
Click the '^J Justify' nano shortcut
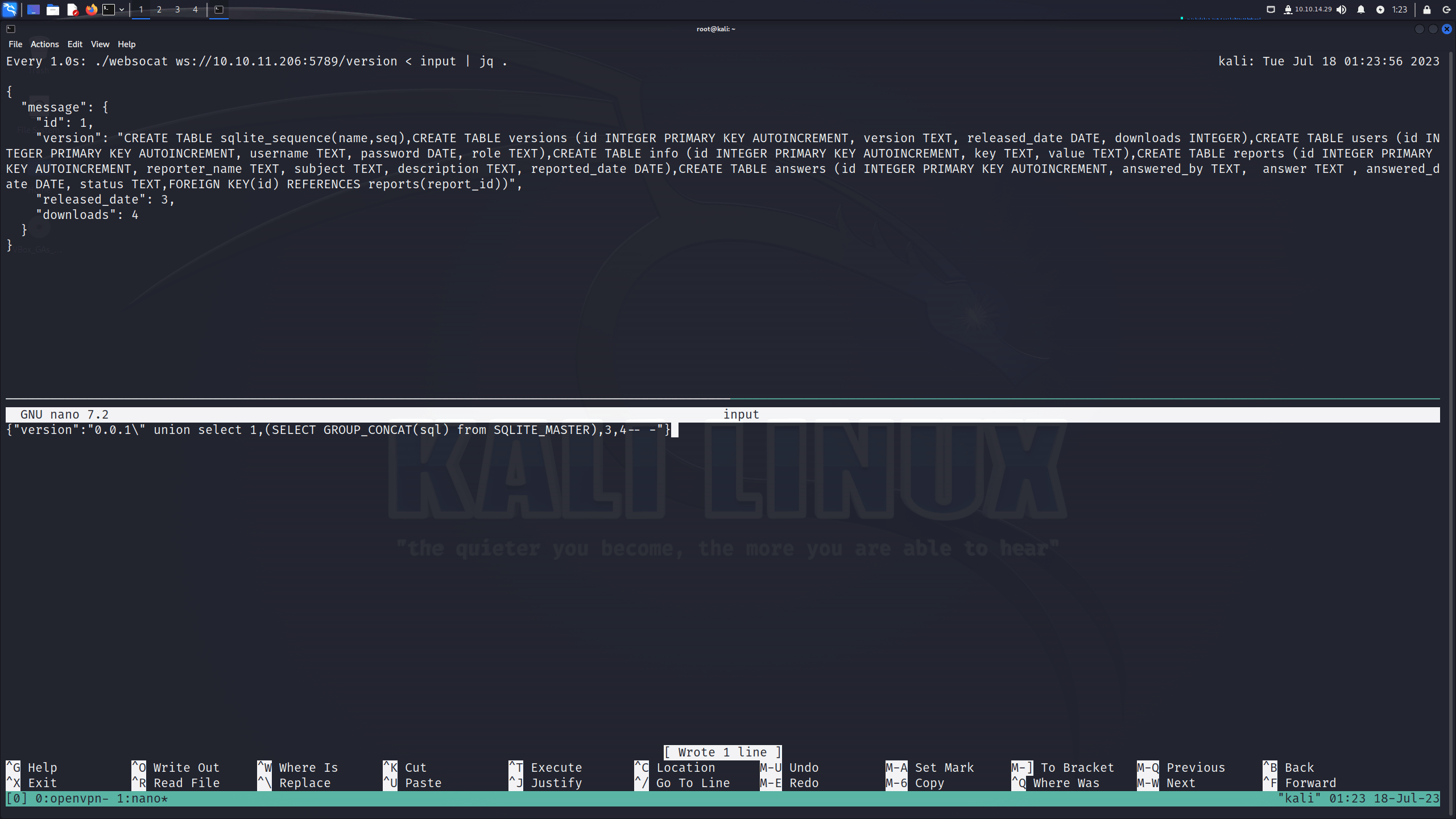point(545,783)
